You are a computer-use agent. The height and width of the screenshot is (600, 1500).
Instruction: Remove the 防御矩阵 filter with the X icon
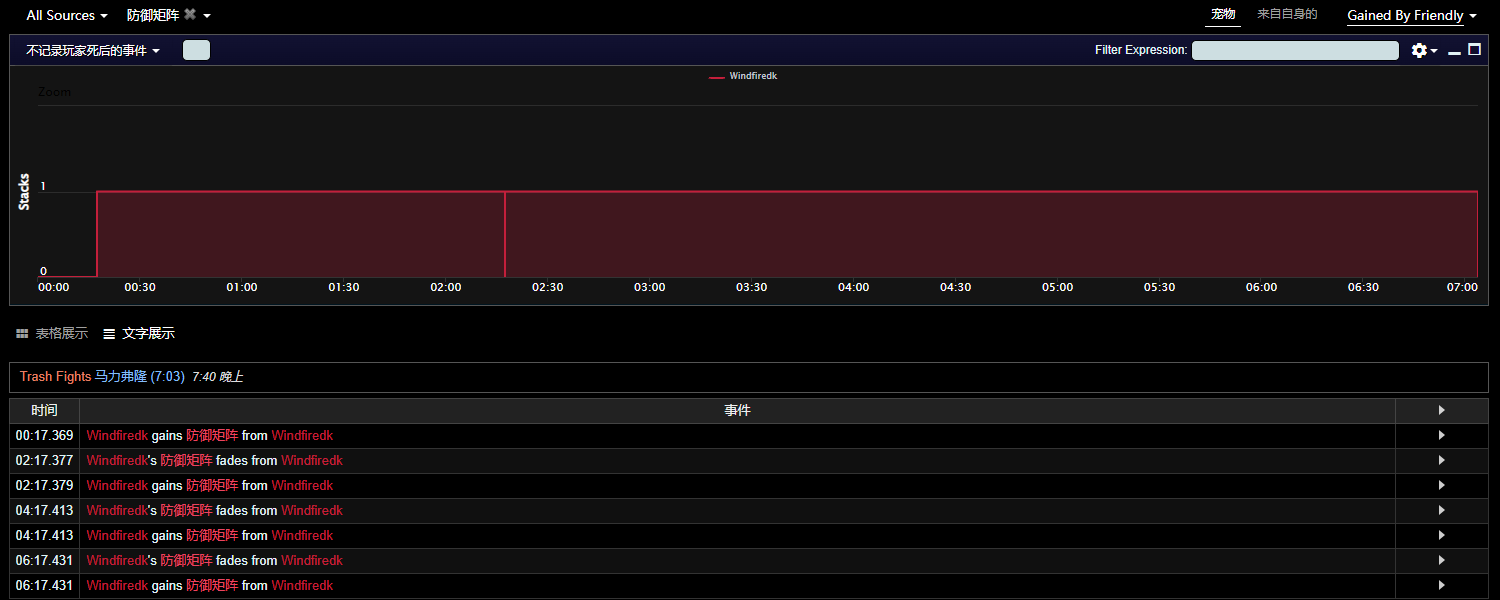tap(190, 15)
